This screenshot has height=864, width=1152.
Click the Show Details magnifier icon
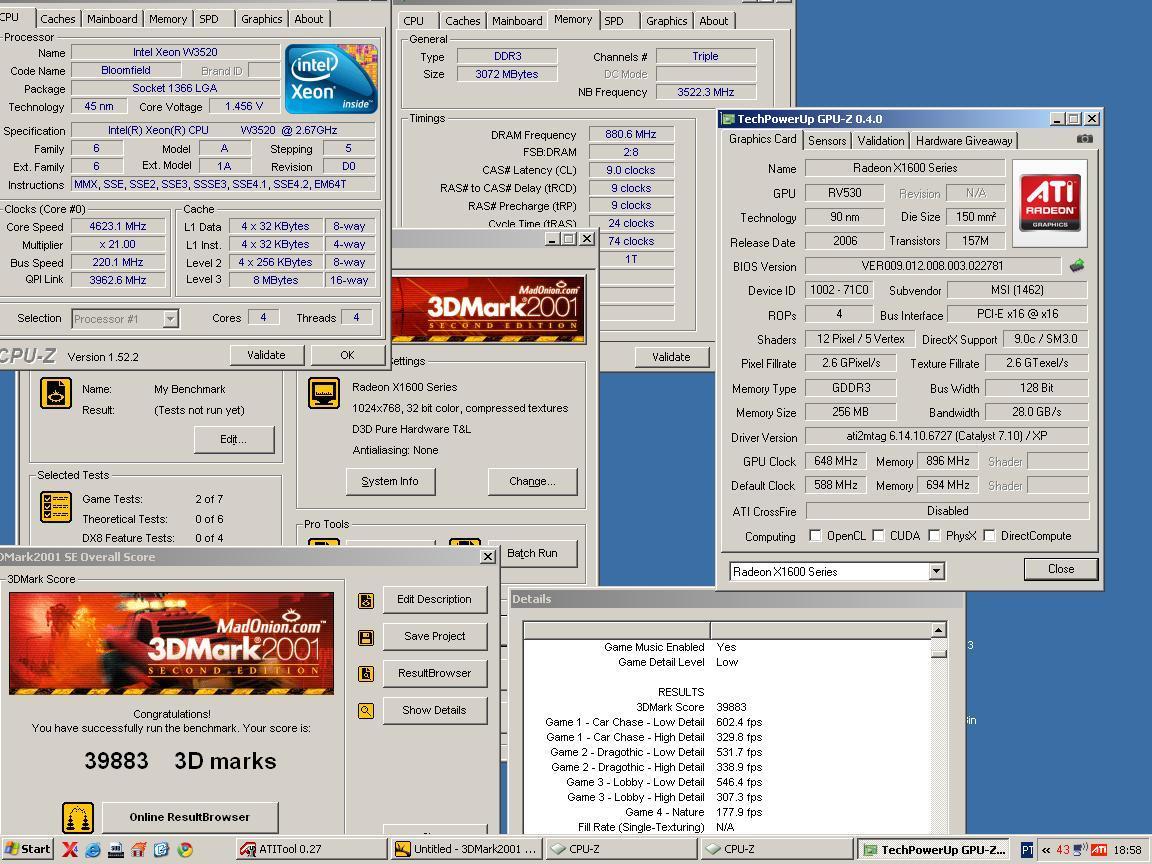coord(366,711)
